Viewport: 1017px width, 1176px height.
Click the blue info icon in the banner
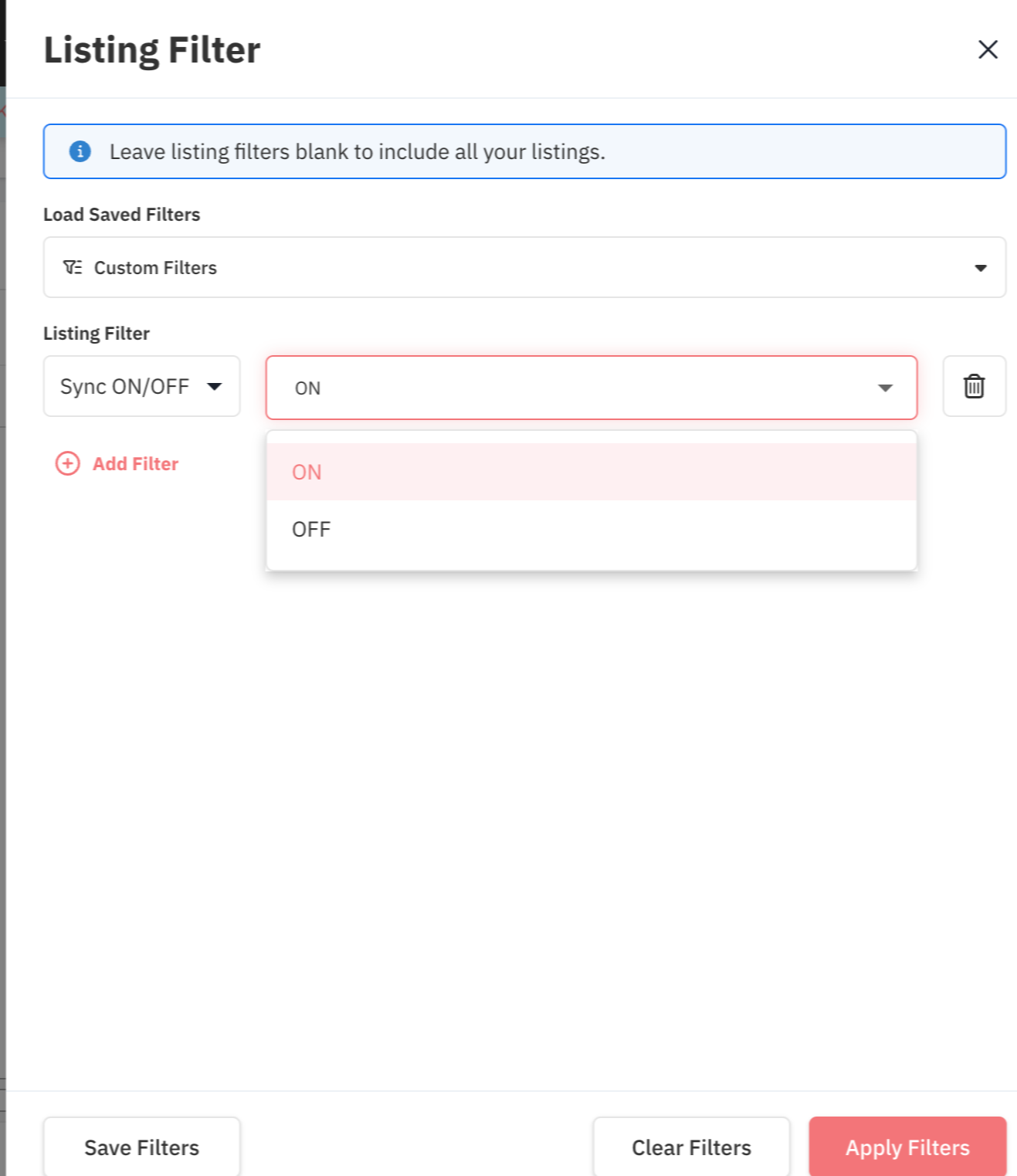click(x=80, y=151)
